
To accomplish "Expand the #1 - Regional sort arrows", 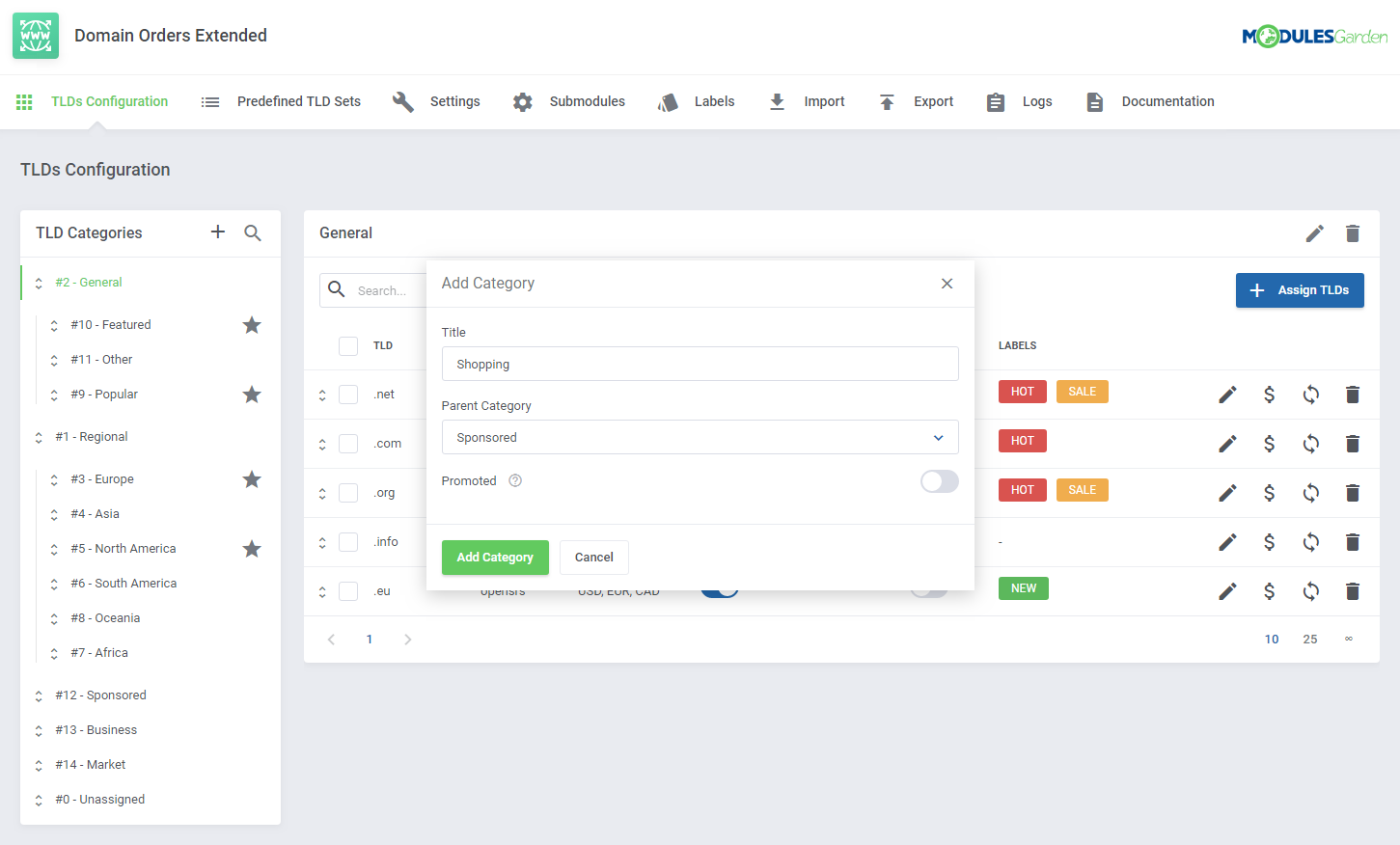I will coord(39,437).
